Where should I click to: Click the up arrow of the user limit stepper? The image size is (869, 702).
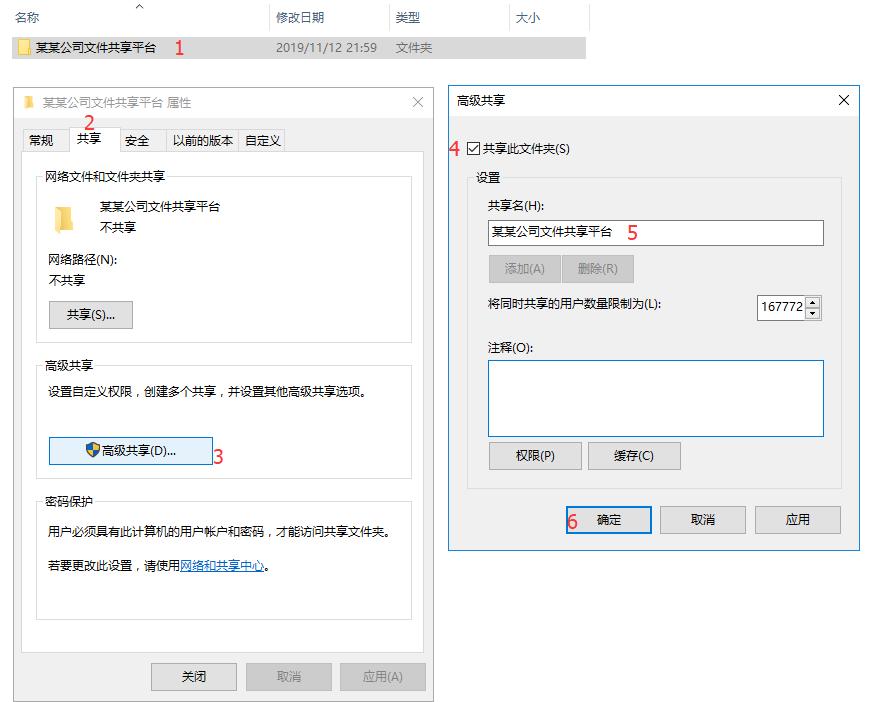813,302
